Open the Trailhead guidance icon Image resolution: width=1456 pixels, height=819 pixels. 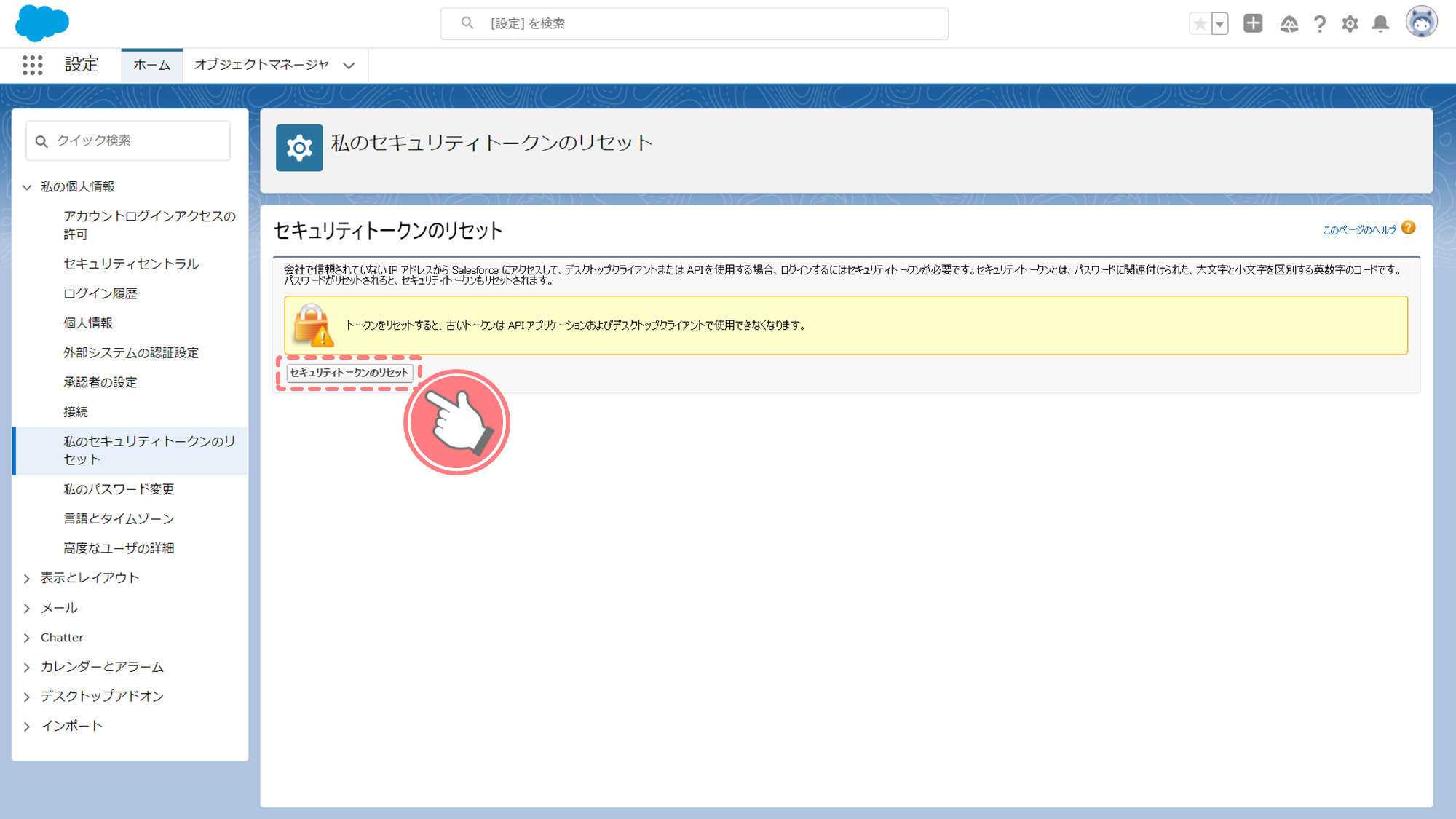[x=1289, y=24]
